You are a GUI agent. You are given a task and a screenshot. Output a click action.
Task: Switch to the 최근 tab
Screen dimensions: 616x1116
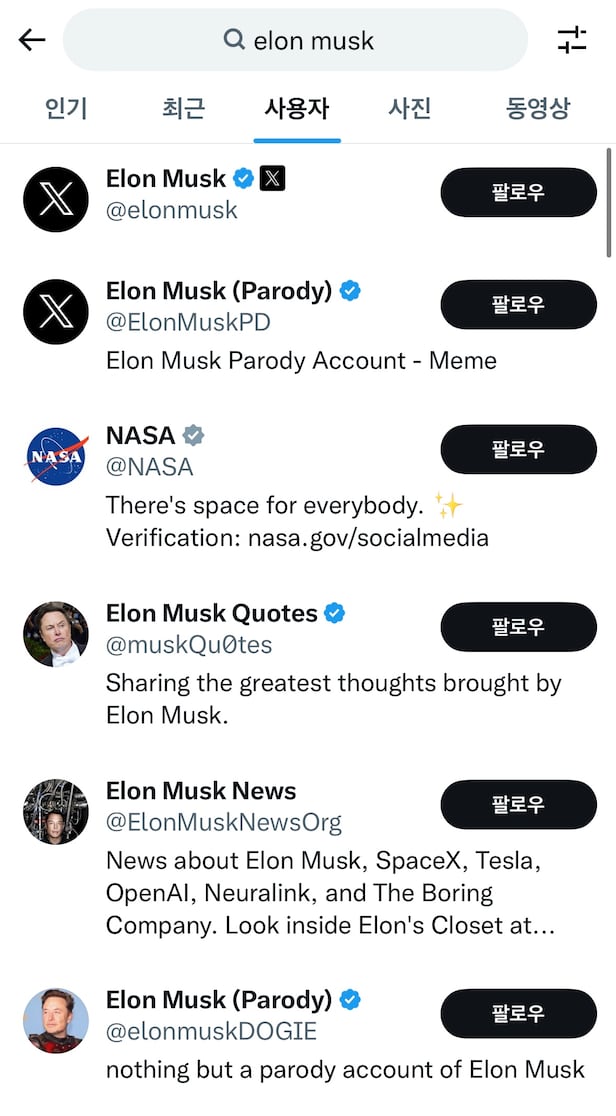[183, 108]
